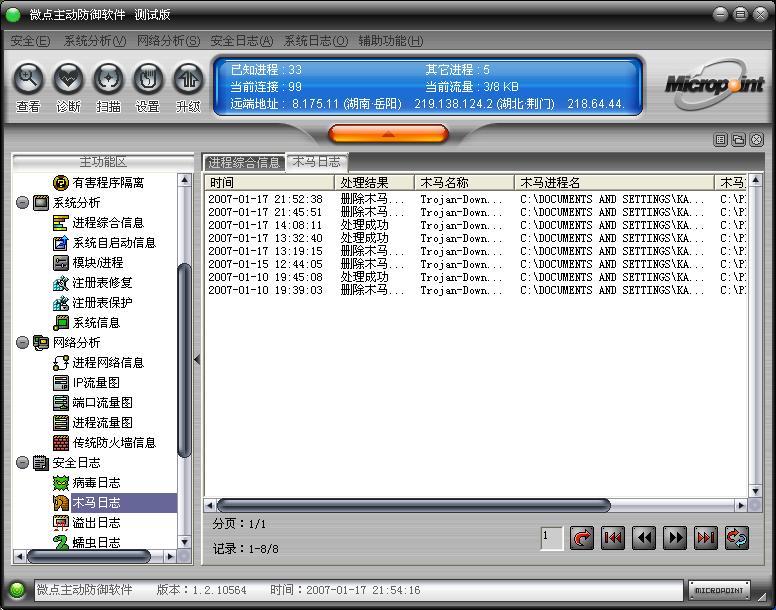Close the log panel with the circled X icon
Viewport: 776px width, 610px height.
click(x=757, y=140)
